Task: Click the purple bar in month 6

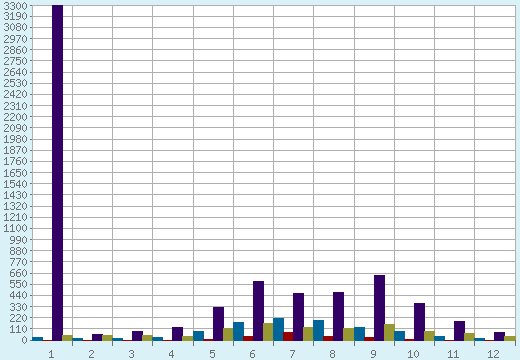Action: tap(258, 311)
